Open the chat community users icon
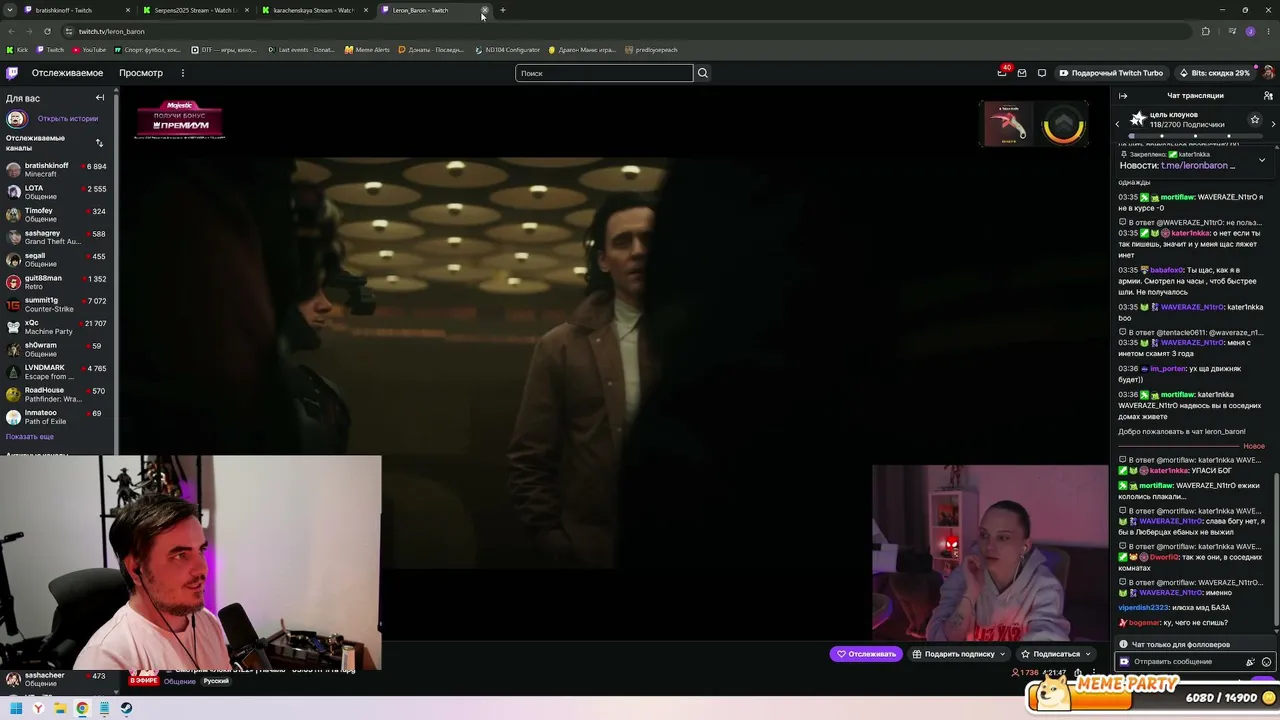 click(x=1268, y=96)
